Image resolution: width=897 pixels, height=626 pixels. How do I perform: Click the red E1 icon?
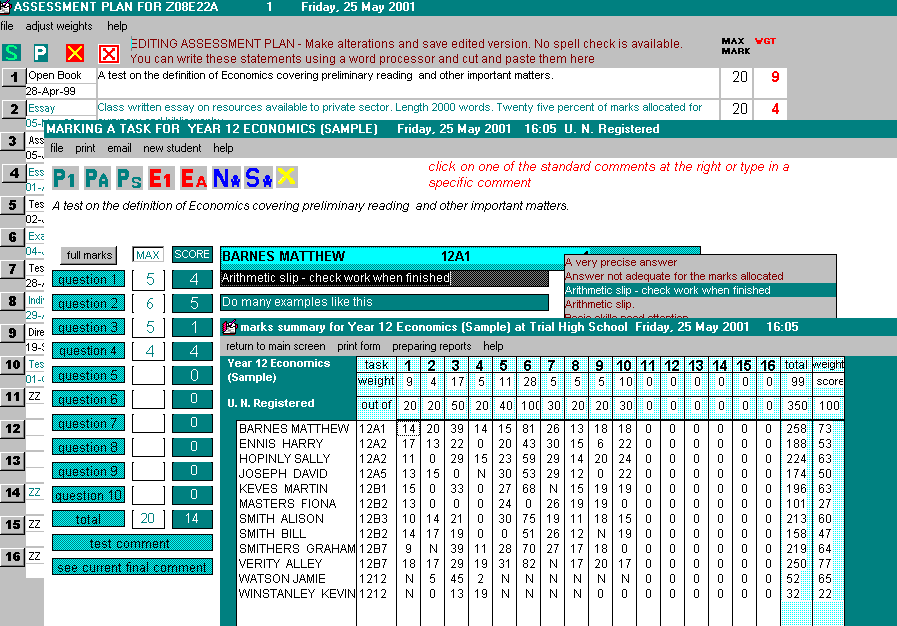[161, 178]
